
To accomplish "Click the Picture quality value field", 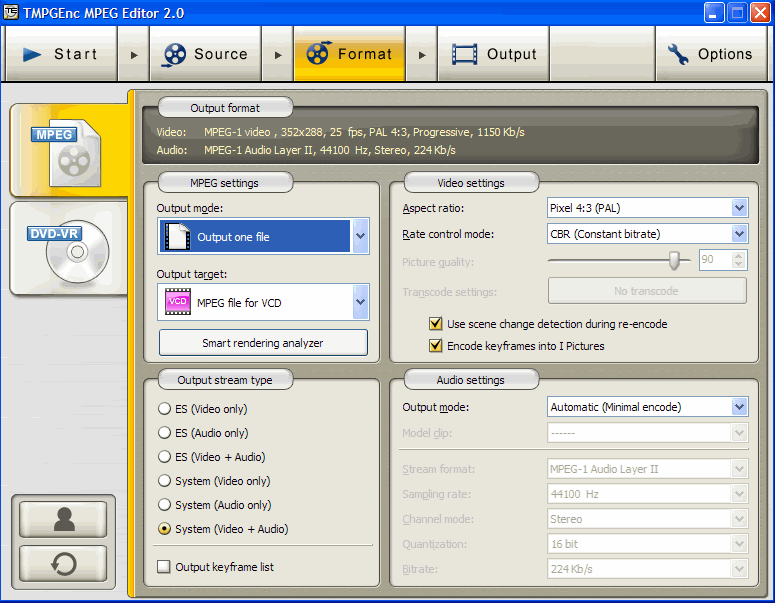I will click(x=715, y=259).
